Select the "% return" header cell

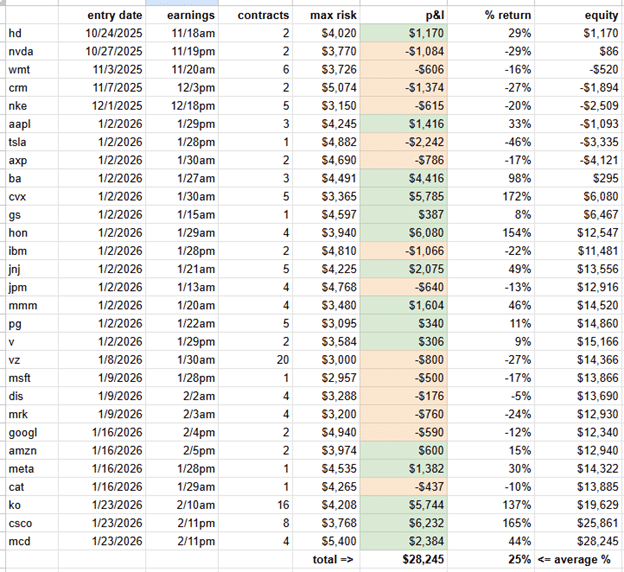coord(505,15)
